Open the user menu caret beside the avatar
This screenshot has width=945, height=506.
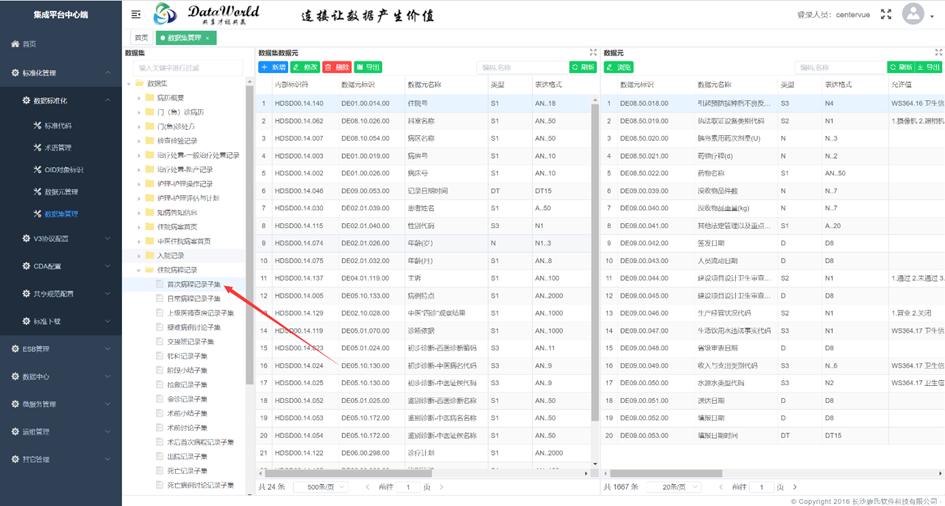click(933, 16)
